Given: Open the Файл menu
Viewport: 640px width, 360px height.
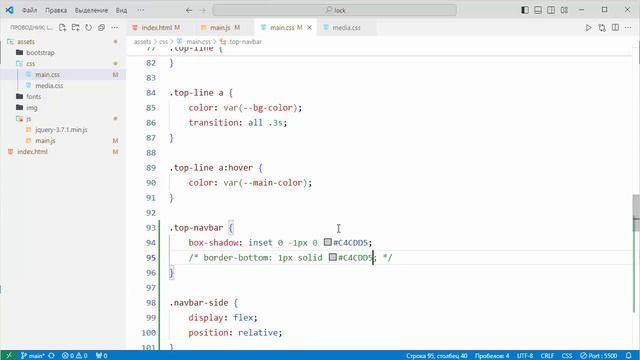Looking at the screenshot, I should point(29,10).
